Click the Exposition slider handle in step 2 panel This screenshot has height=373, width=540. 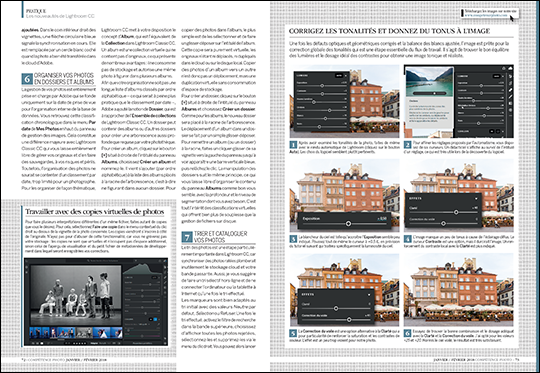[x=481, y=86]
